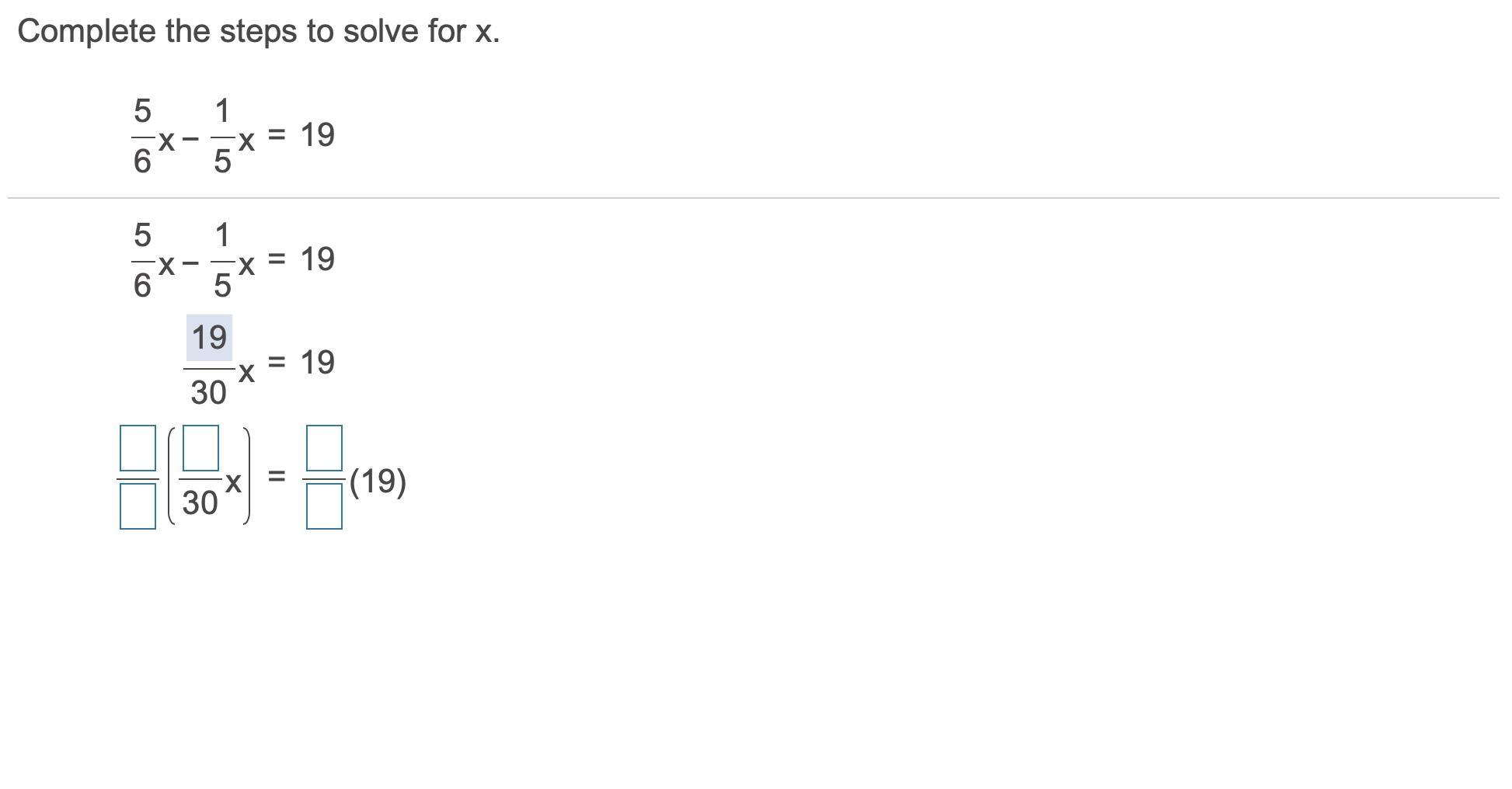
Task: Click the denominator 6 in the equation below the divider
Action: pyautogui.click(x=142, y=286)
